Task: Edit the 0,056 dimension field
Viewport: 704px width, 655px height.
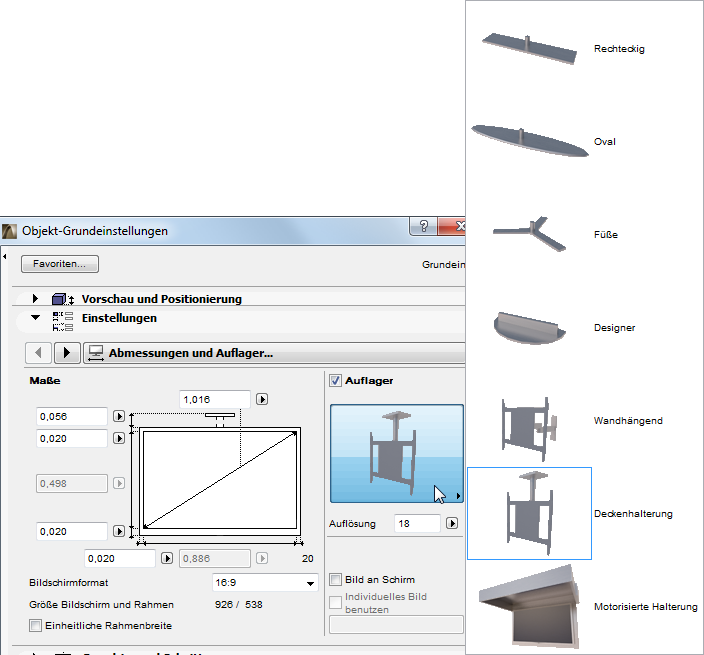Action: click(x=72, y=417)
